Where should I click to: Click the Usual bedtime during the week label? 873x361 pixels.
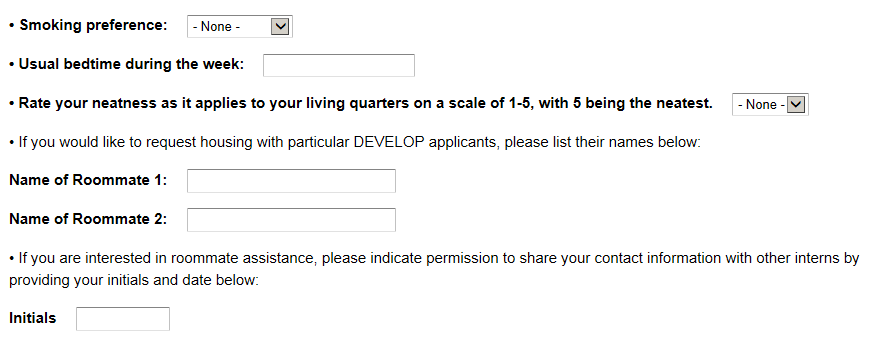point(131,64)
